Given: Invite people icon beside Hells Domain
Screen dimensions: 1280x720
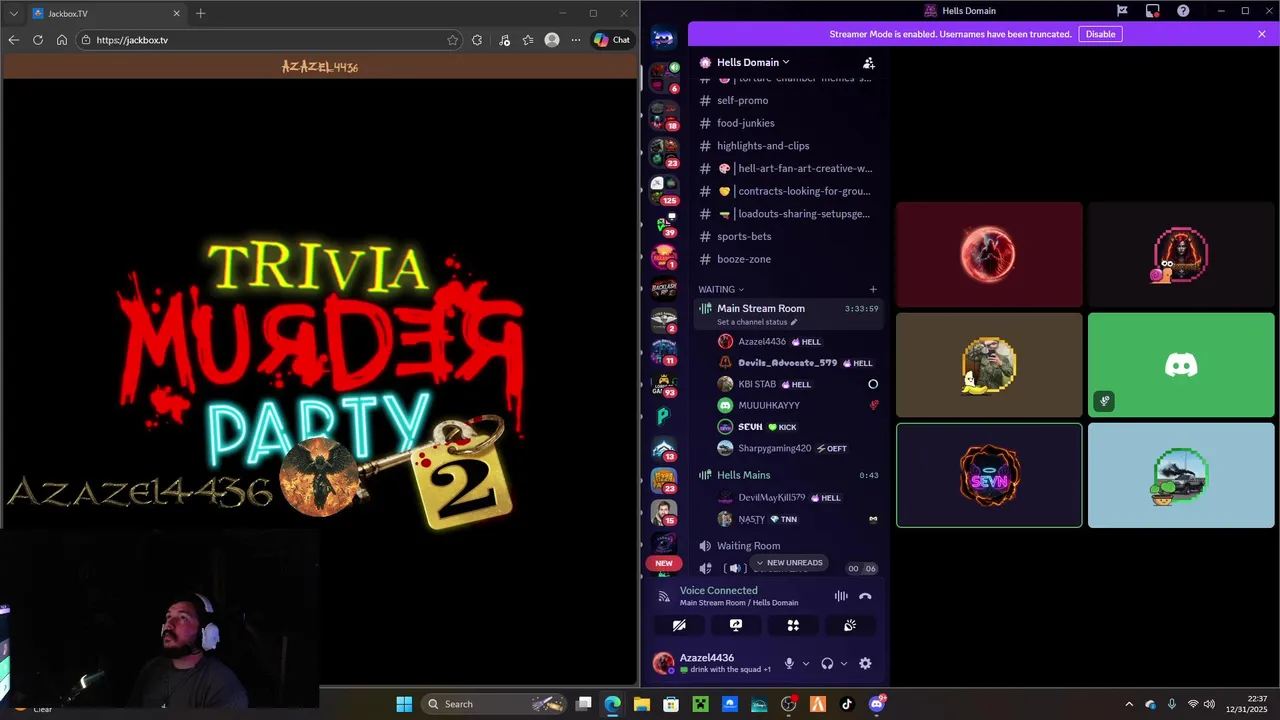Looking at the screenshot, I should tap(868, 62).
